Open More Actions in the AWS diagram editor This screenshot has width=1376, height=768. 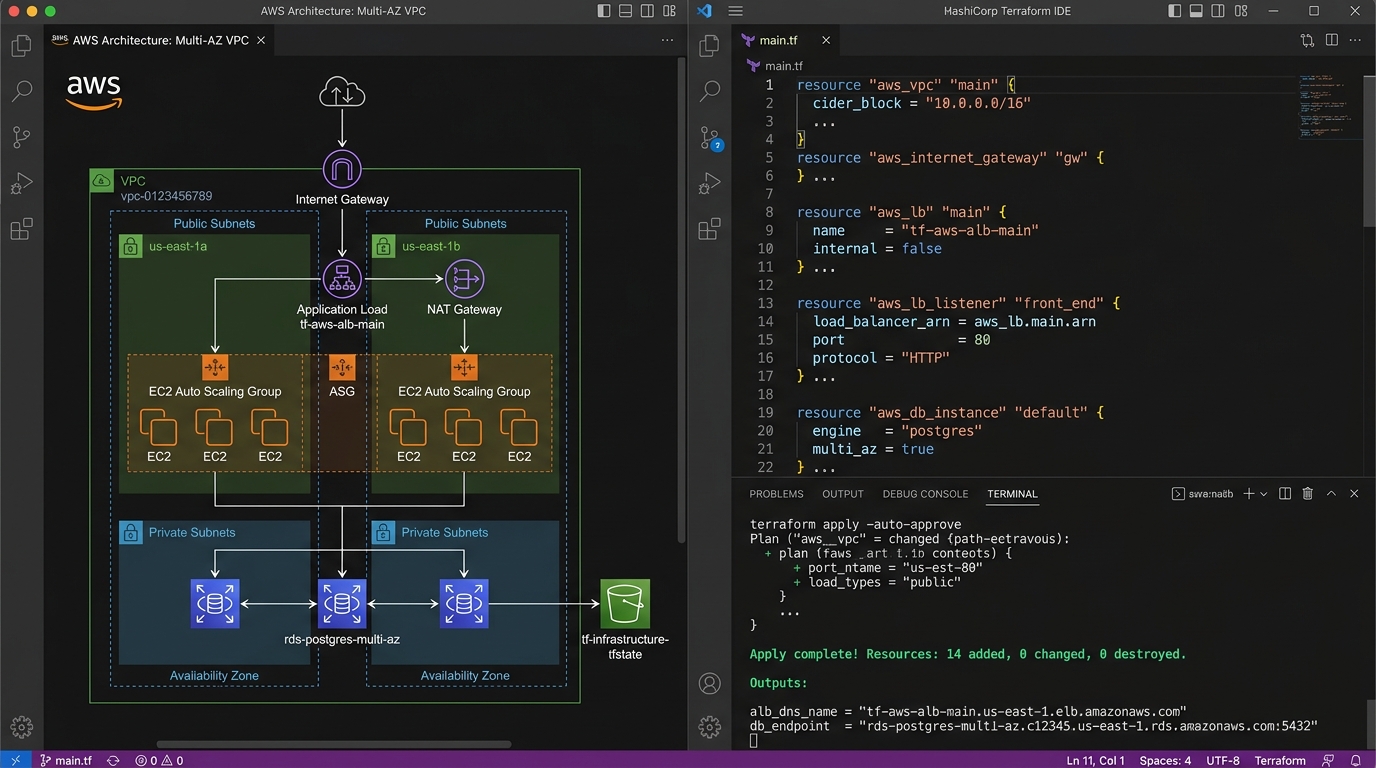click(x=667, y=40)
